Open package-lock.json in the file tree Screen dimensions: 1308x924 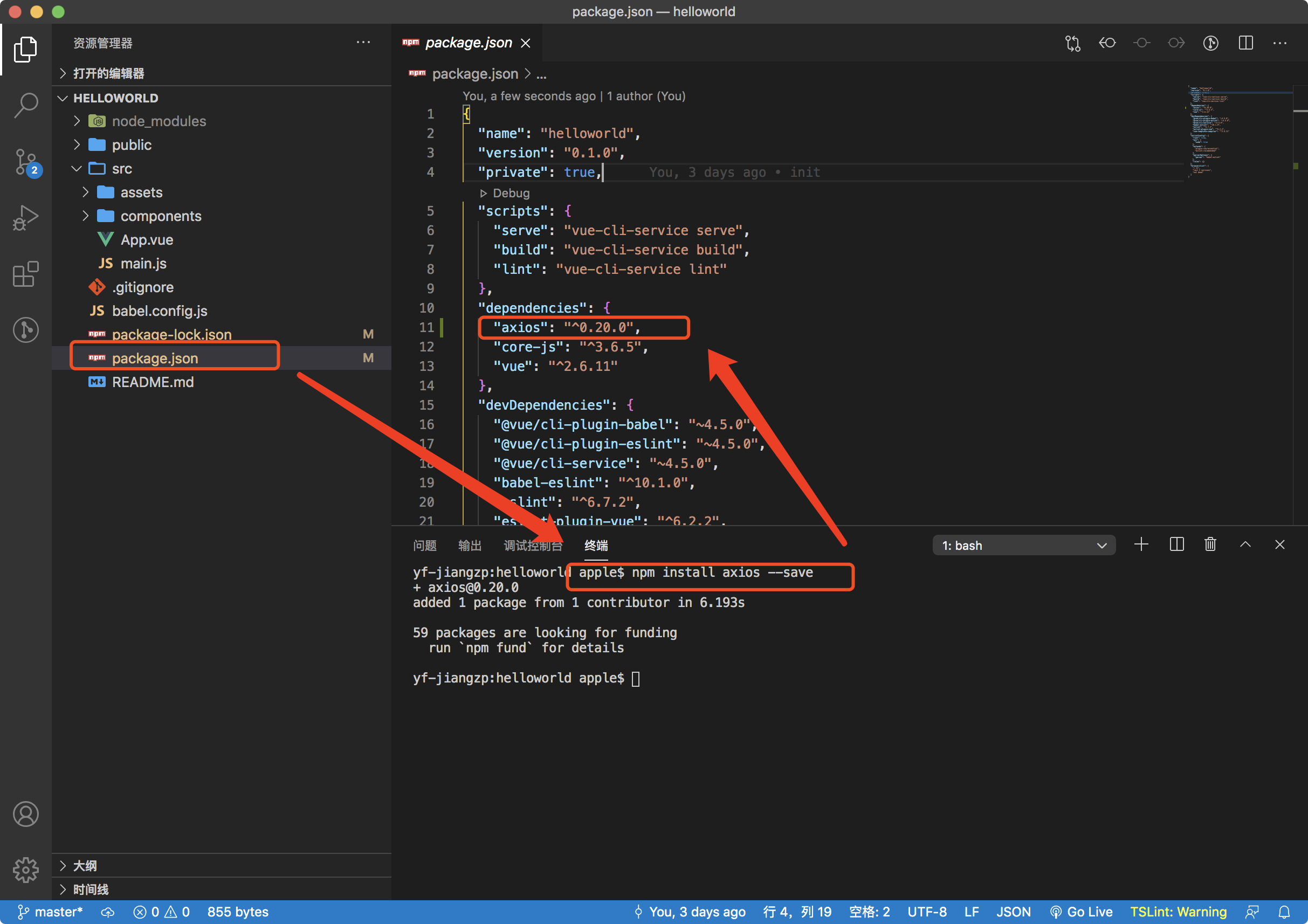click(x=171, y=334)
